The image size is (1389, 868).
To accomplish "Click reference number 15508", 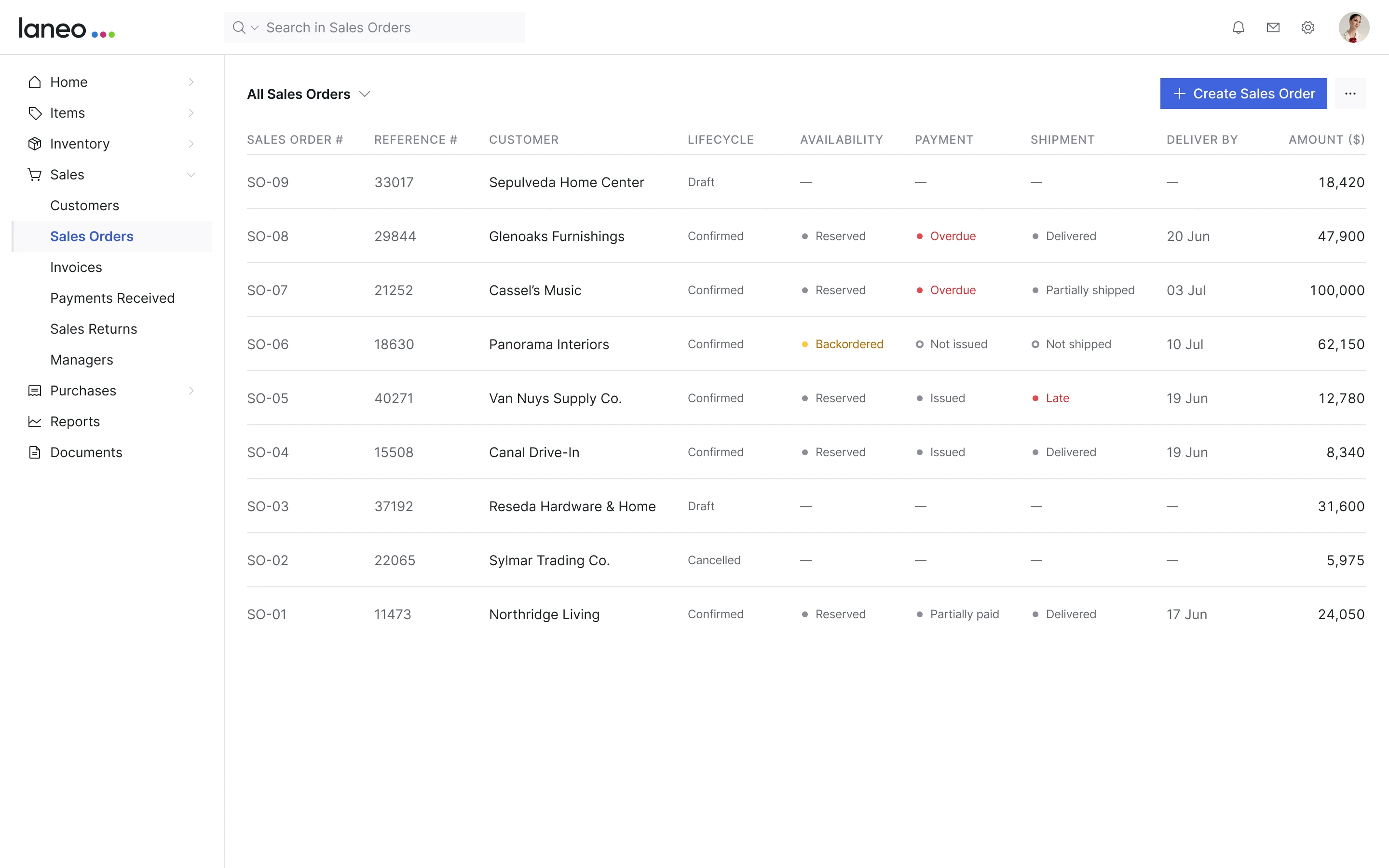I will (394, 452).
